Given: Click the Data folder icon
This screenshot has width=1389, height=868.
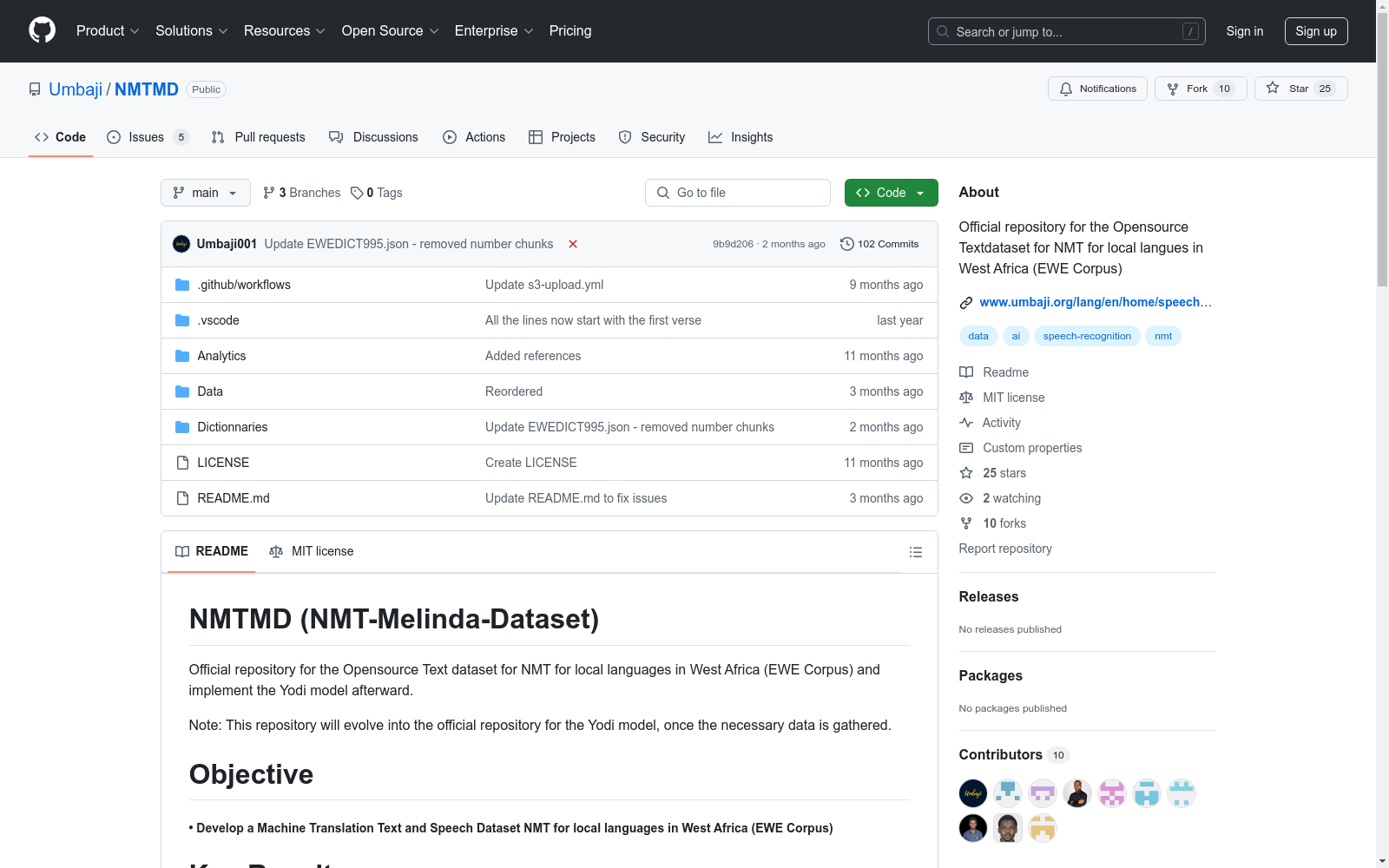Looking at the screenshot, I should [x=182, y=391].
